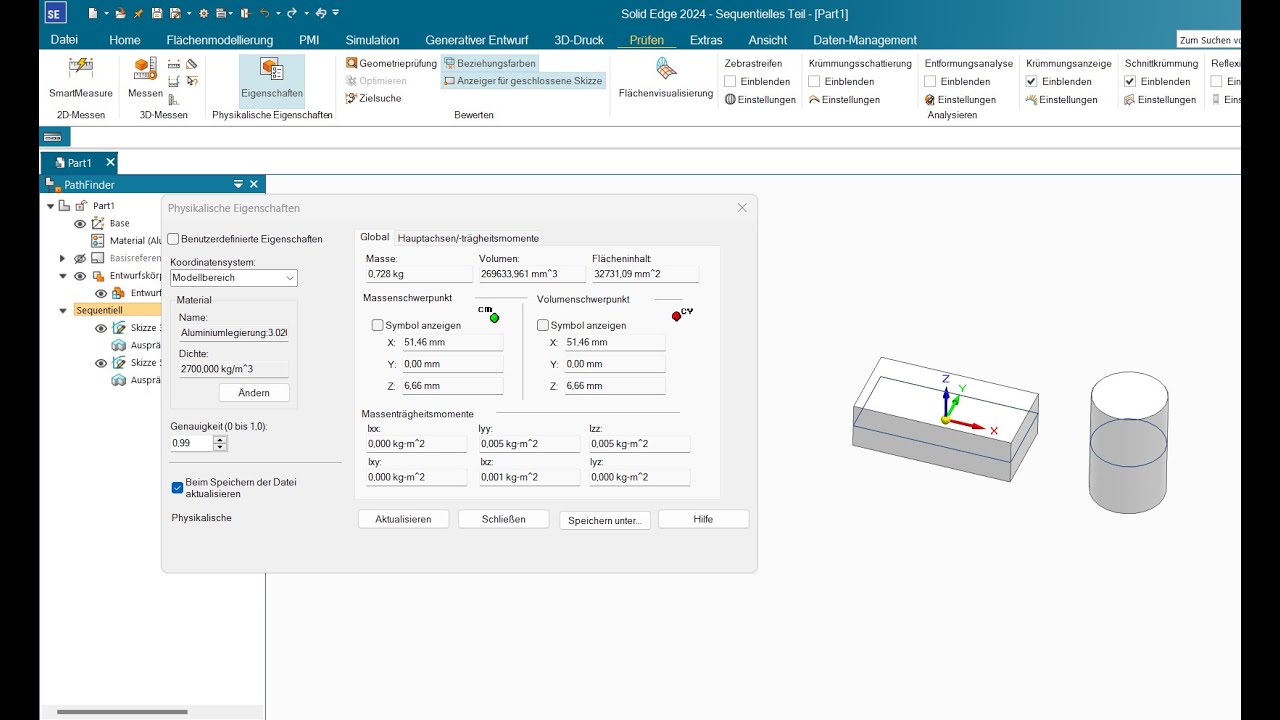Open Zebrastreifen Einstellungen
Screen dimensions: 1280x720
760,100
